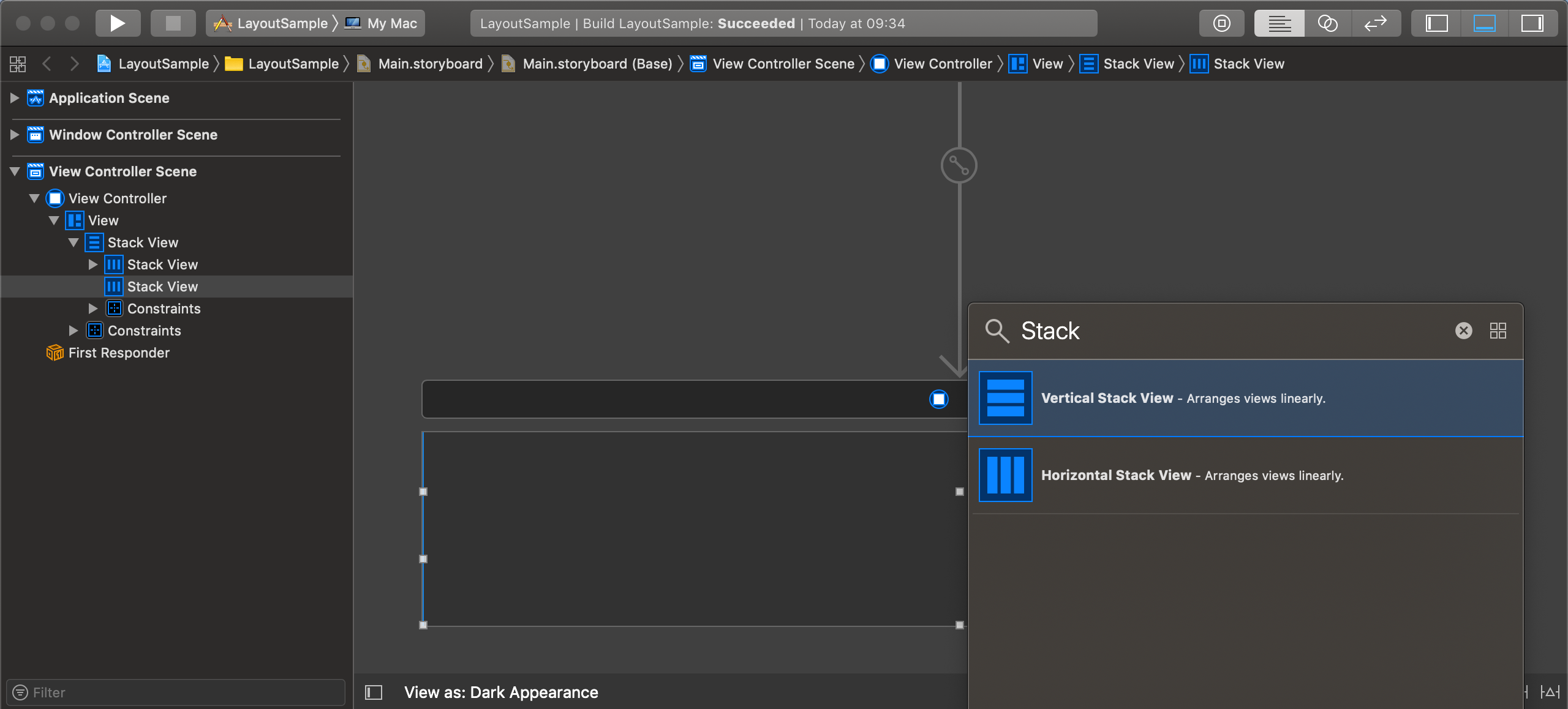Screen dimensions: 1568x709
Task: Expand the Constraints under Stack View
Action: pos(93,308)
